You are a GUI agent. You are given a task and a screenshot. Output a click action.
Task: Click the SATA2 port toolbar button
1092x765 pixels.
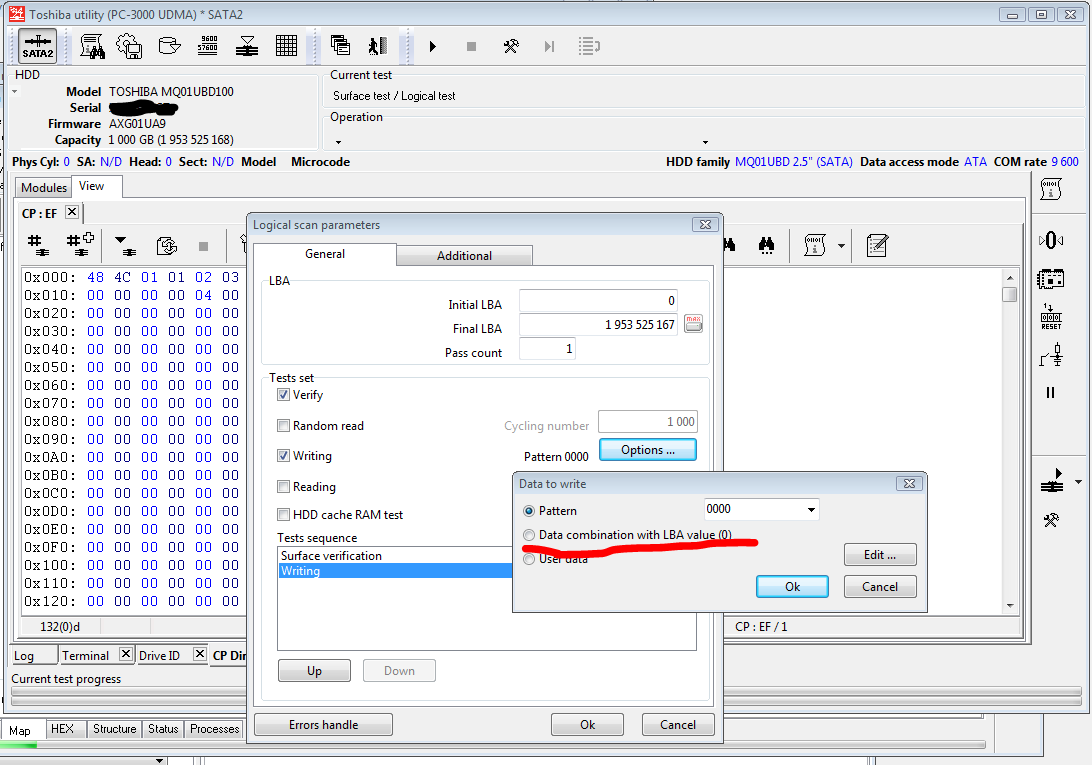(x=38, y=47)
